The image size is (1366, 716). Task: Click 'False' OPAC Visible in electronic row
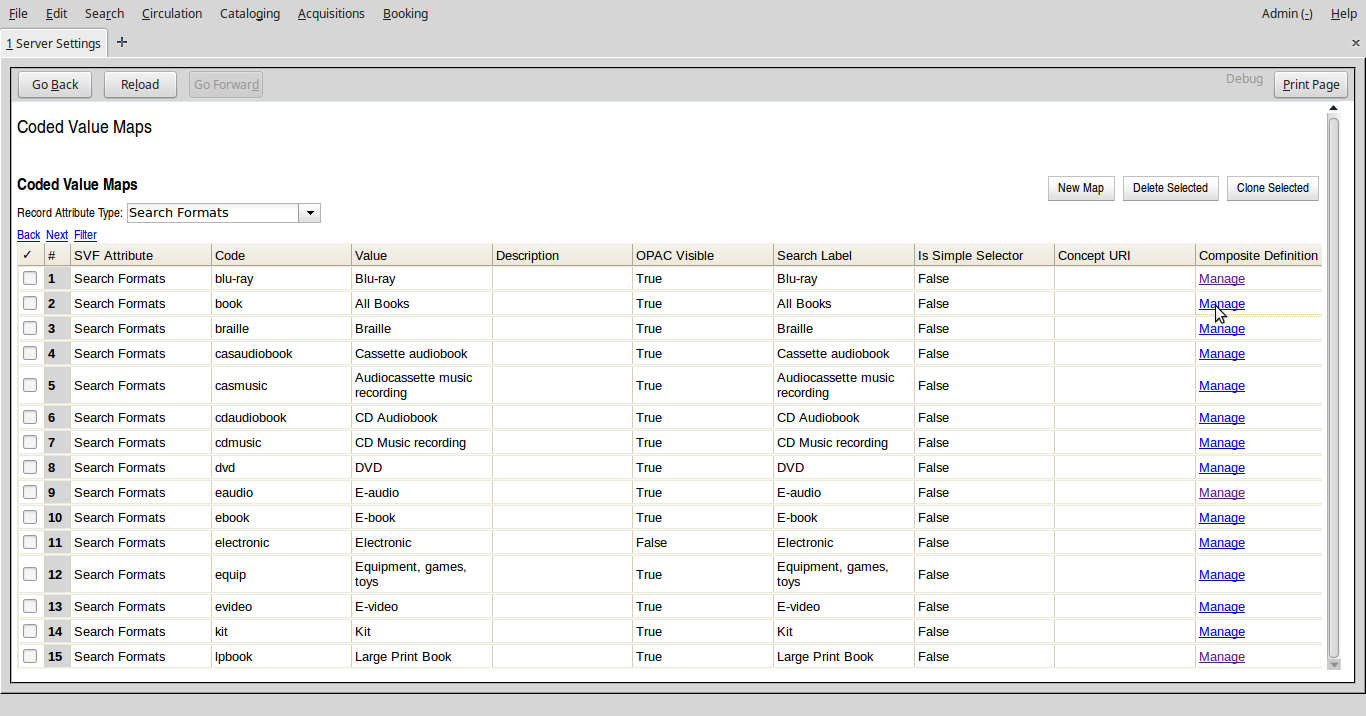coord(703,542)
